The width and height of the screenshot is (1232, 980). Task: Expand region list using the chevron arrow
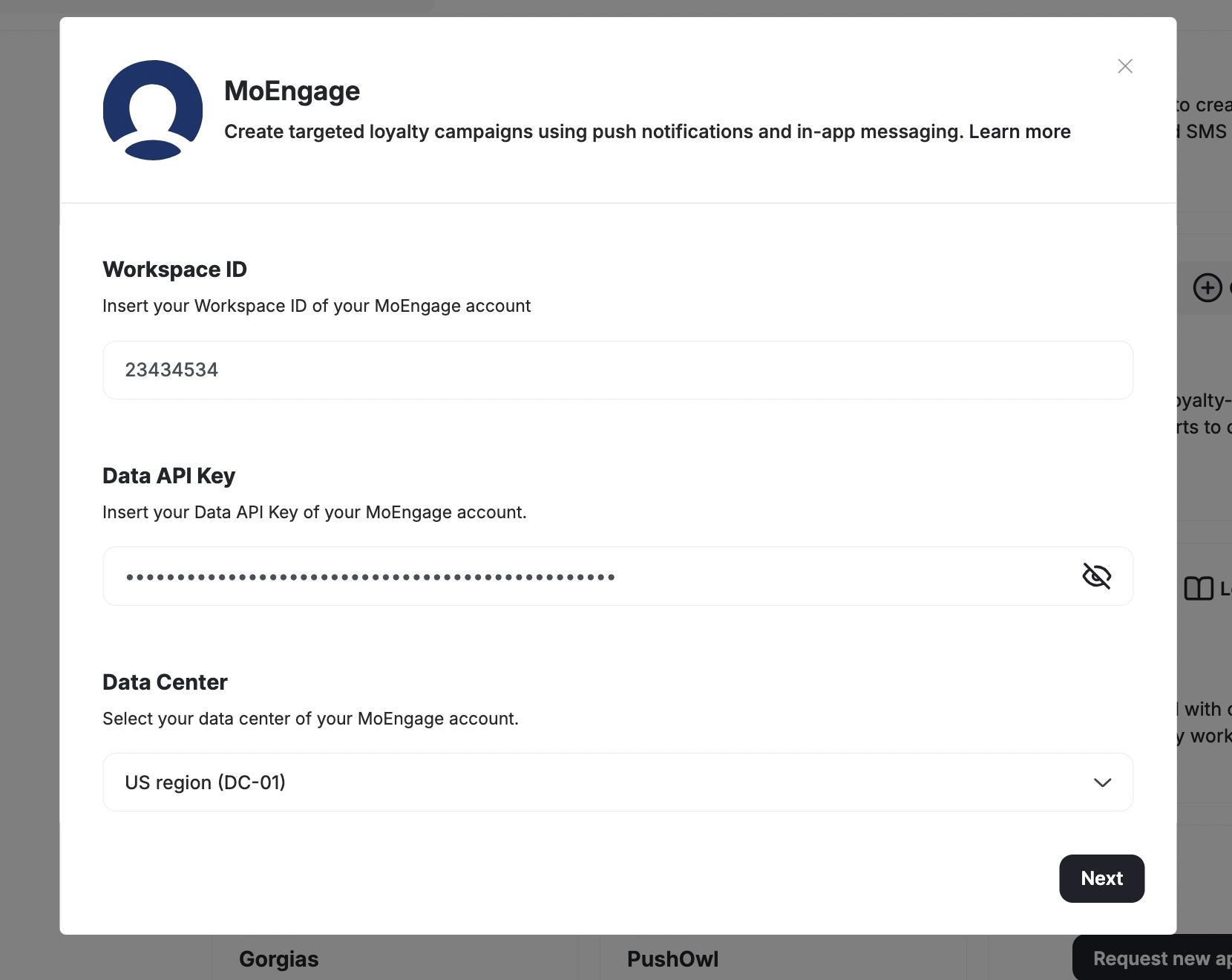(1102, 783)
